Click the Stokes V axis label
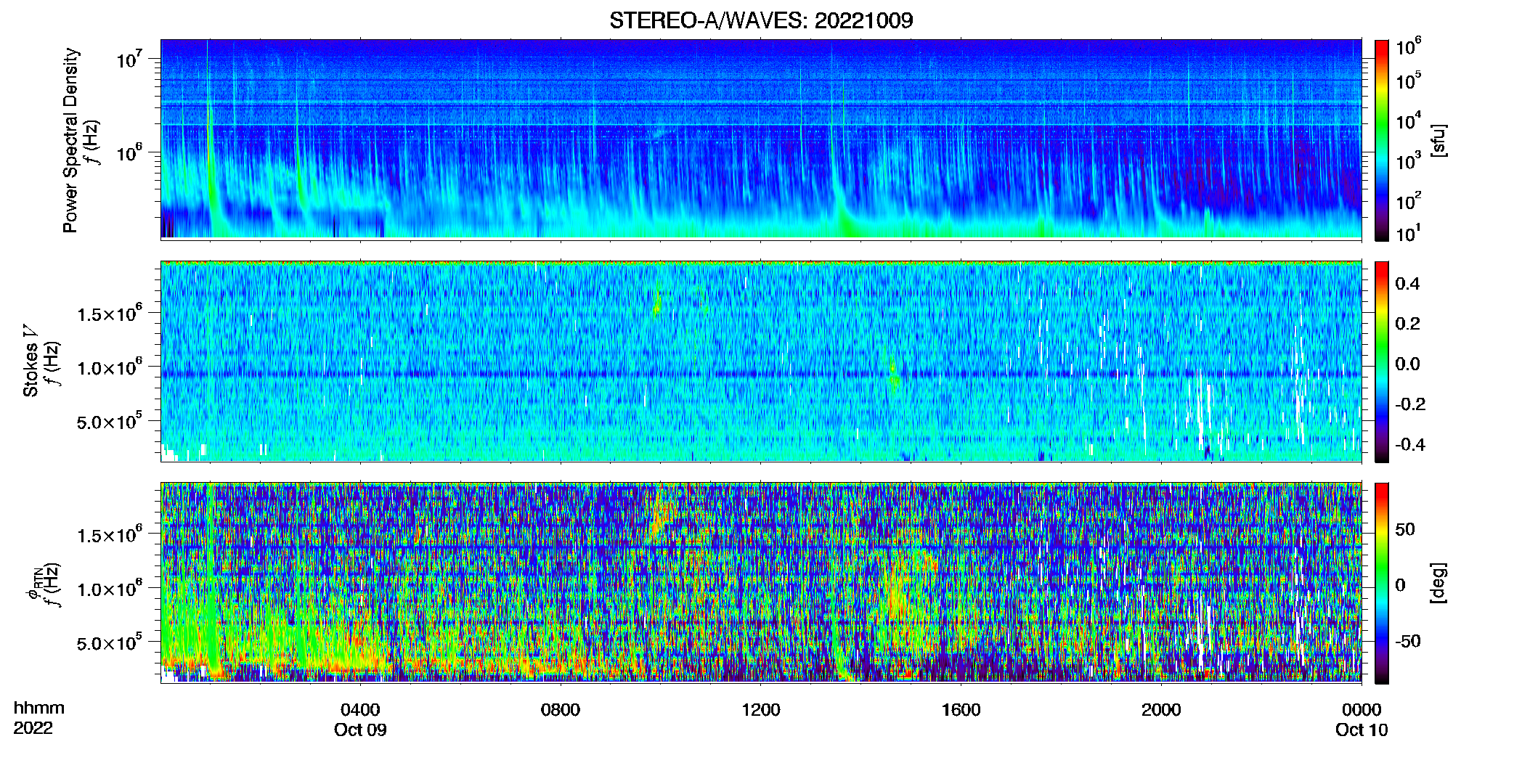This screenshot has height=784, width=1522. coord(30,361)
